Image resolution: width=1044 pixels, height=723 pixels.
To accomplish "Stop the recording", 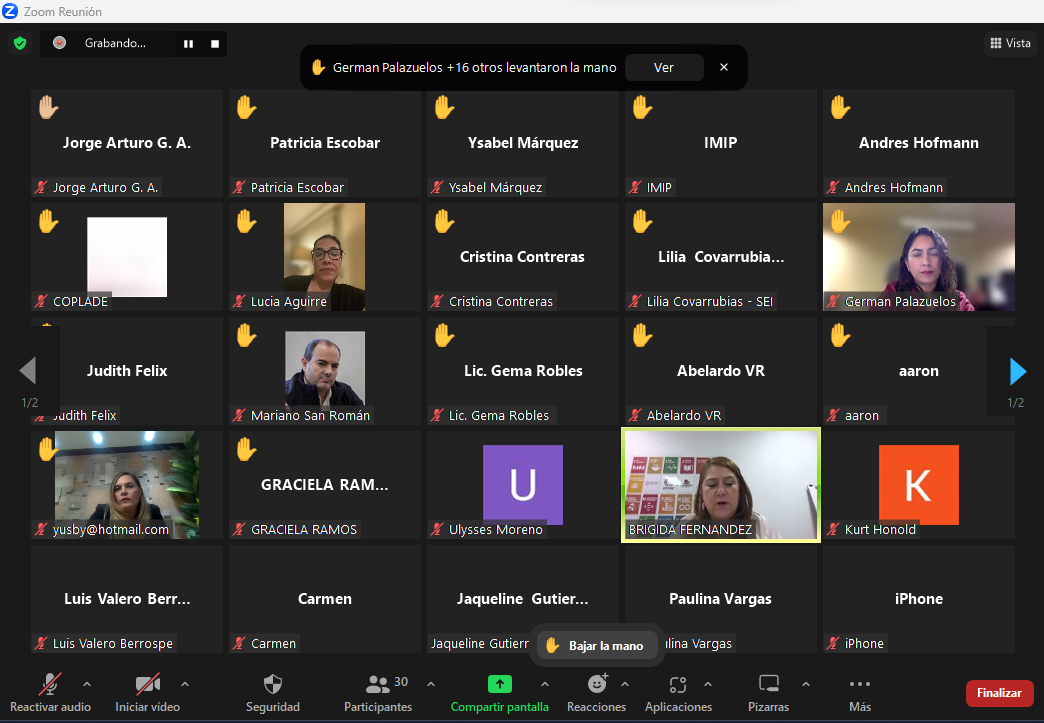I will (x=214, y=43).
